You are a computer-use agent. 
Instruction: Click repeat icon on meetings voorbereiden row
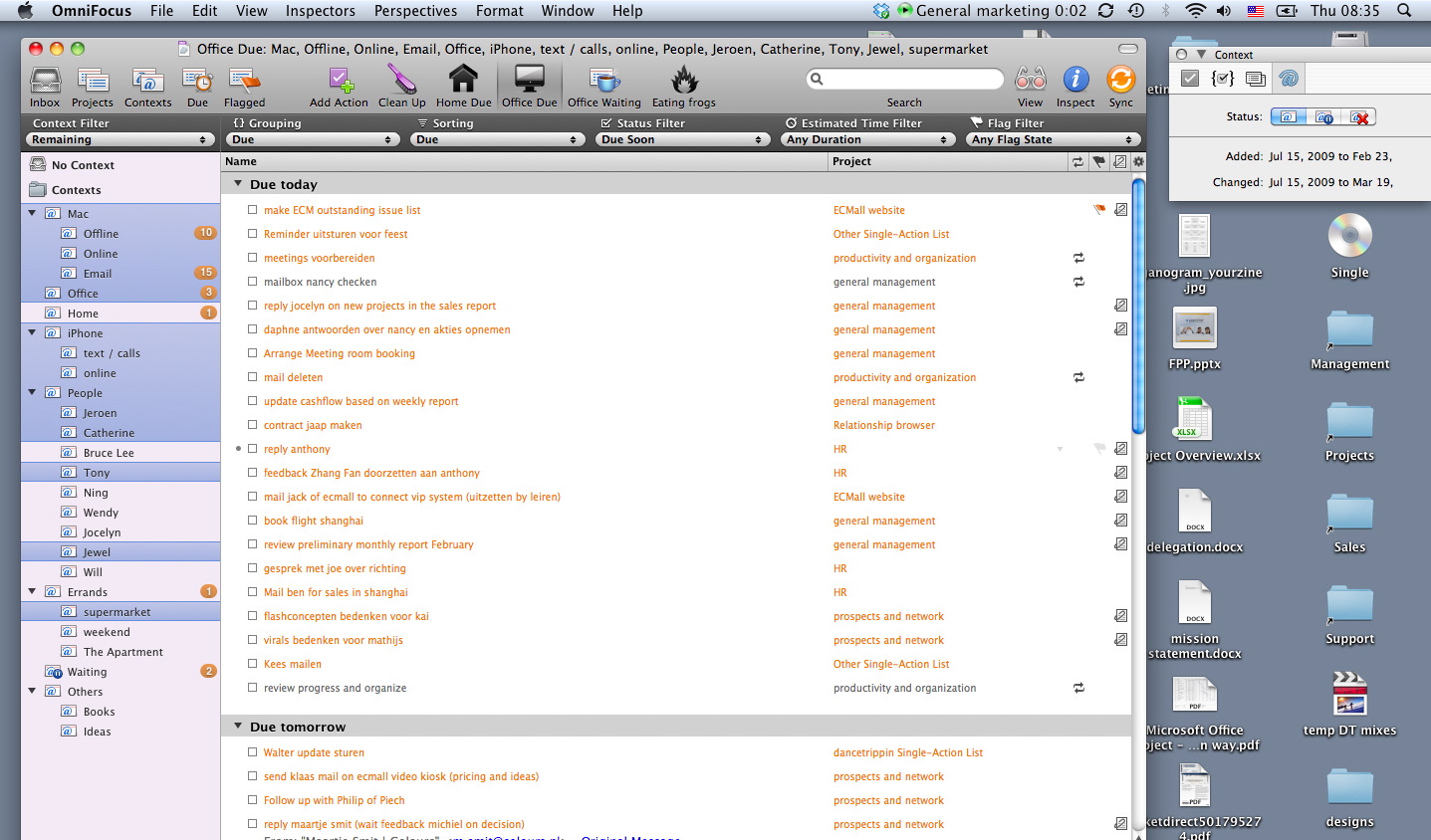click(1078, 258)
